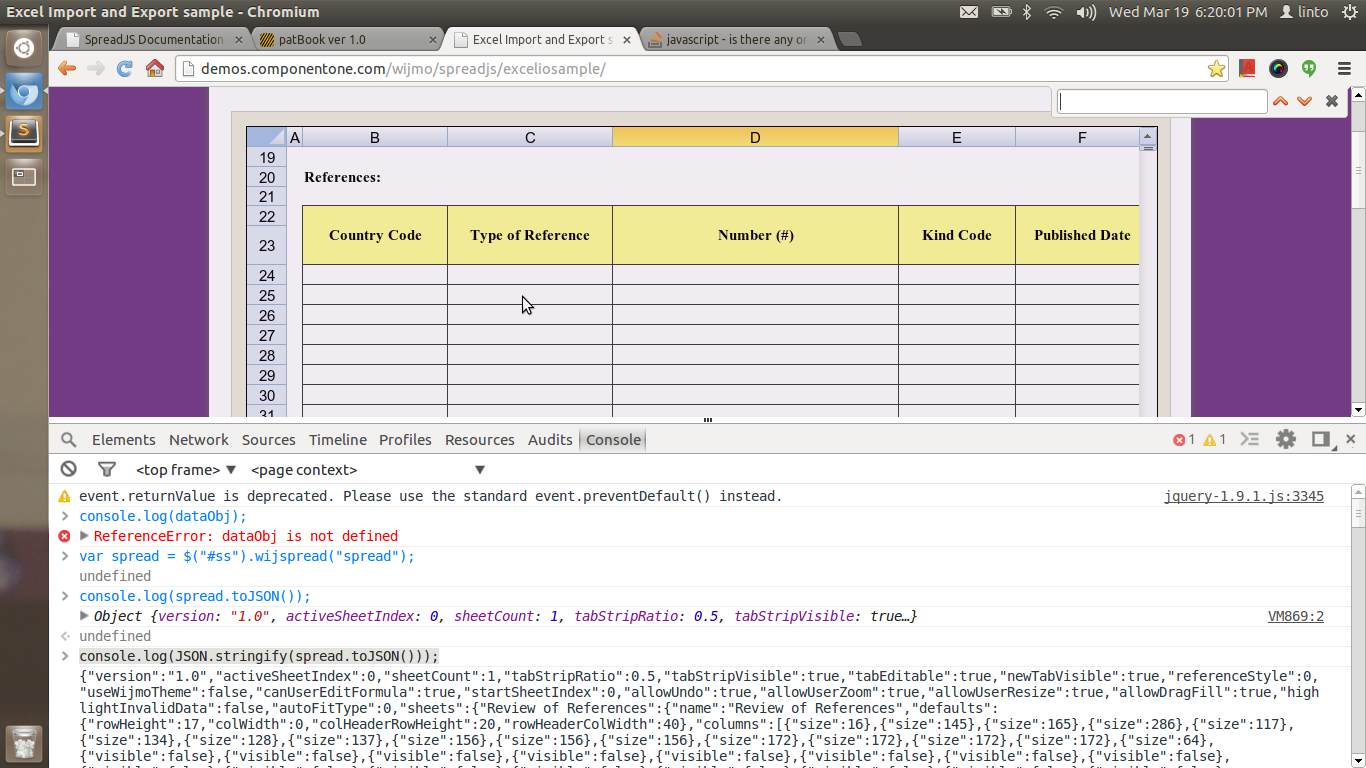Click the DevTools magnifier search icon
Screen dimensions: 1366x768
(x=68, y=440)
